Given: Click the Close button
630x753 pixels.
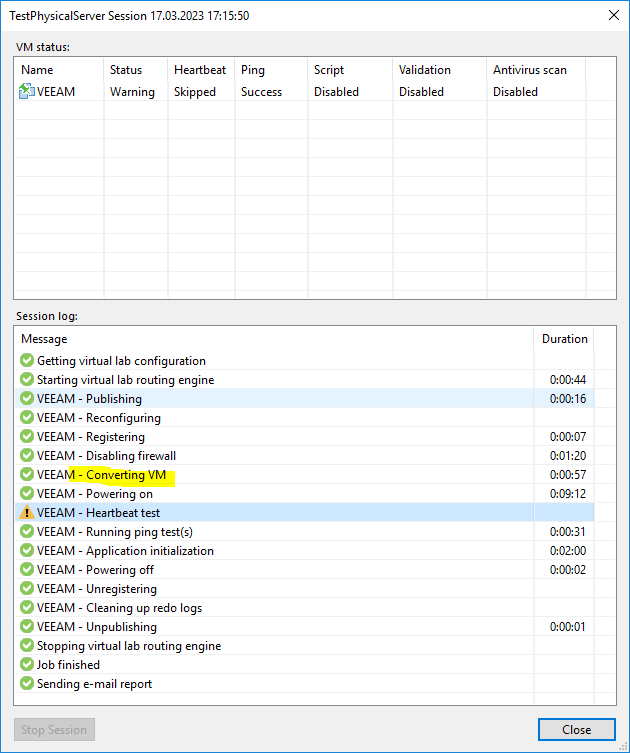Looking at the screenshot, I should (576, 729).
